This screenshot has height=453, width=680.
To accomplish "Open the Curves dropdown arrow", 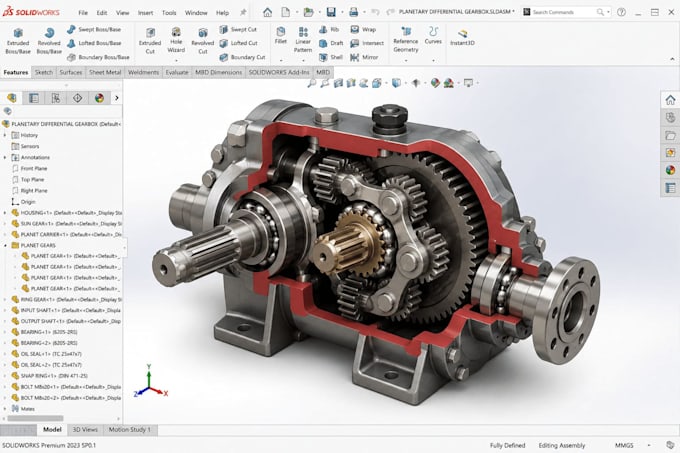I will click(x=433, y=61).
